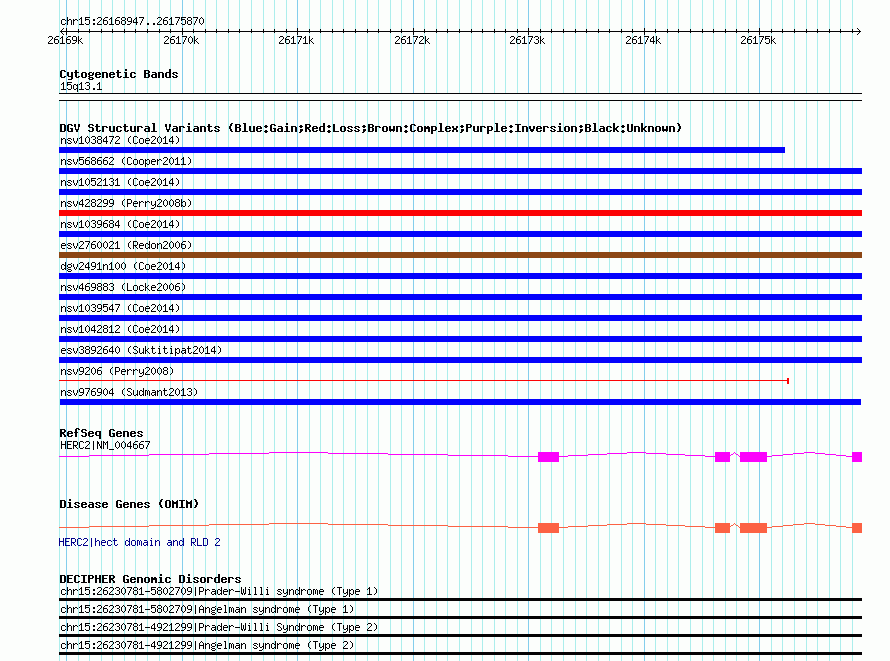This screenshot has height=661, width=890.
Task: Click the Disease Genes (OMIM) track heading
Action: (x=129, y=504)
